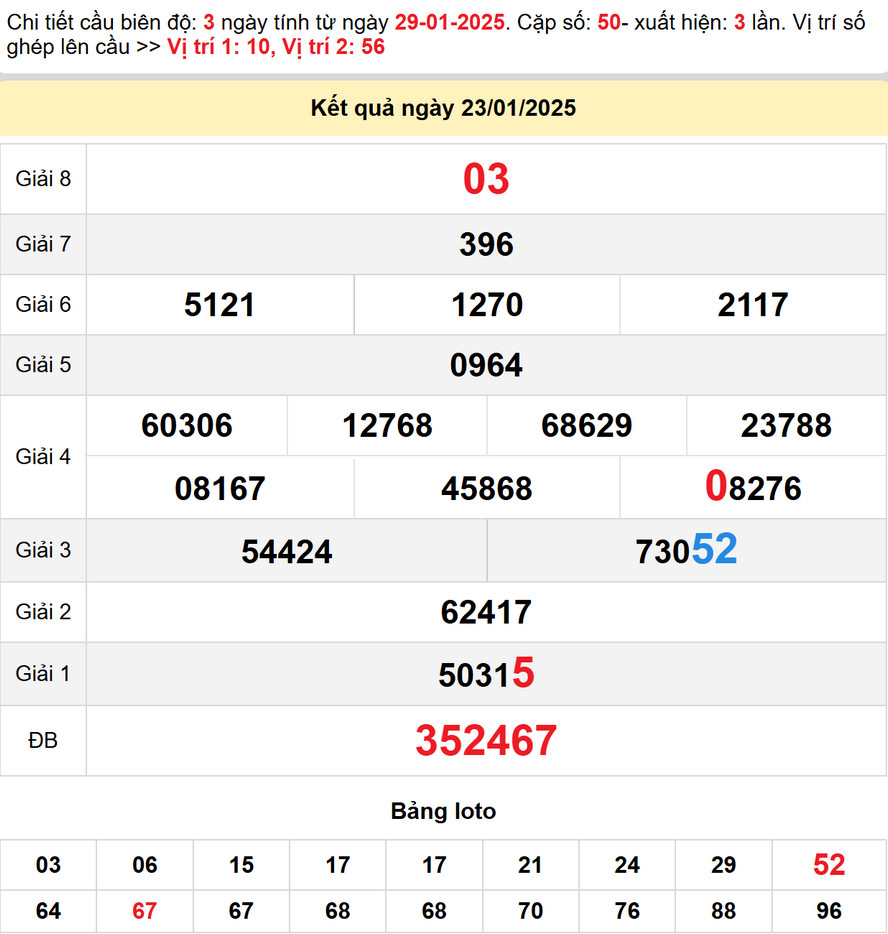Viewport: 888px width, 934px height.
Task: Select number 5121 in Giải 6
Action: pyautogui.click(x=219, y=305)
